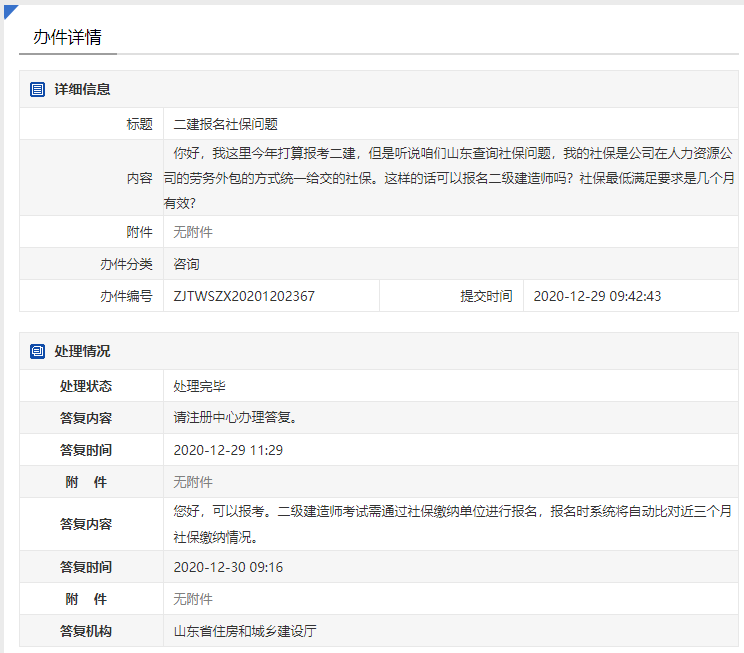This screenshot has height=653, width=744.
Task: Click the 咨询 category value
Action: click(x=186, y=264)
